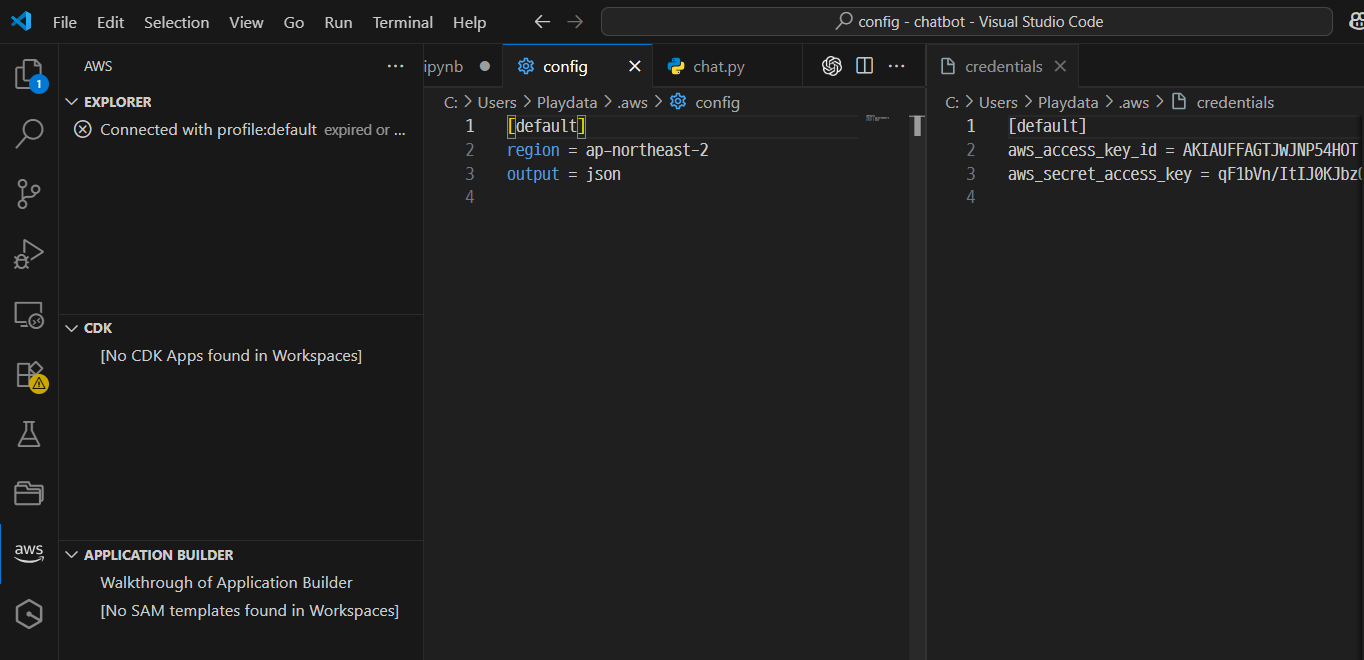Close the config tab
1364x660 pixels.
635,66
